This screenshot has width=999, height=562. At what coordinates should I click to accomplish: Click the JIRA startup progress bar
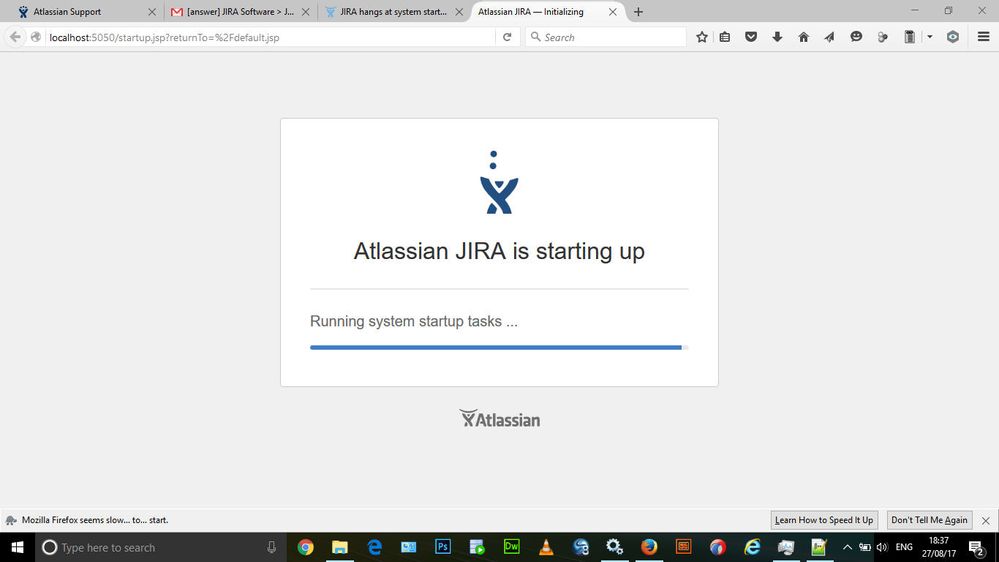pyautogui.click(x=499, y=347)
